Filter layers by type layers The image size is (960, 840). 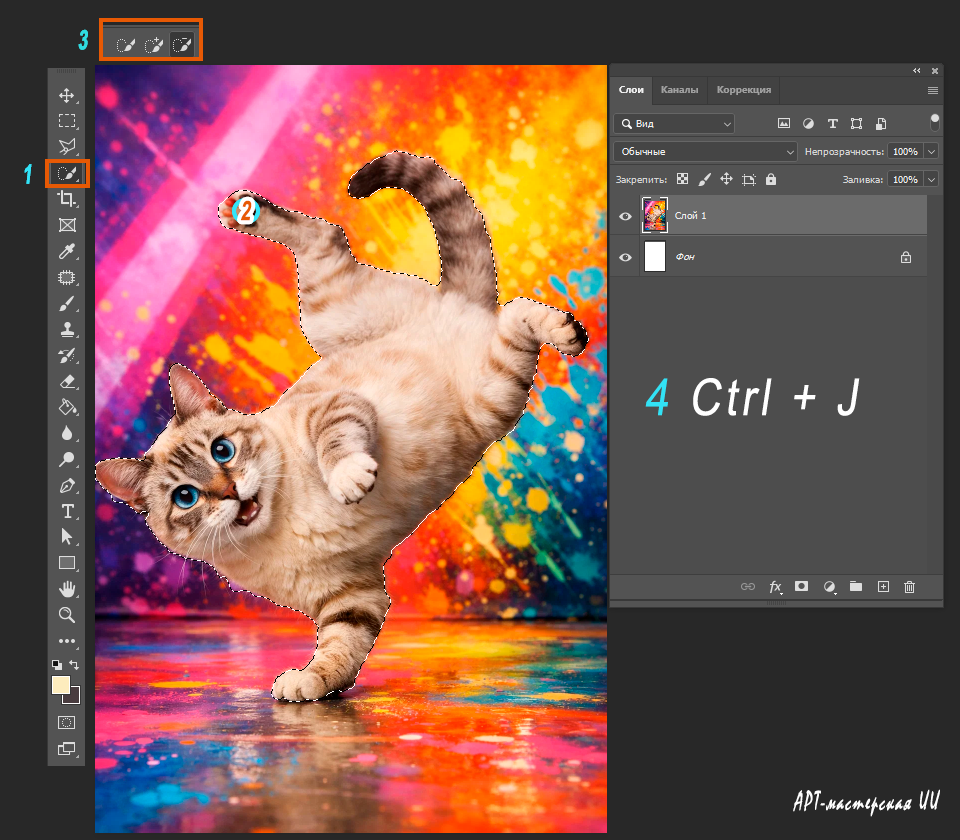click(833, 124)
